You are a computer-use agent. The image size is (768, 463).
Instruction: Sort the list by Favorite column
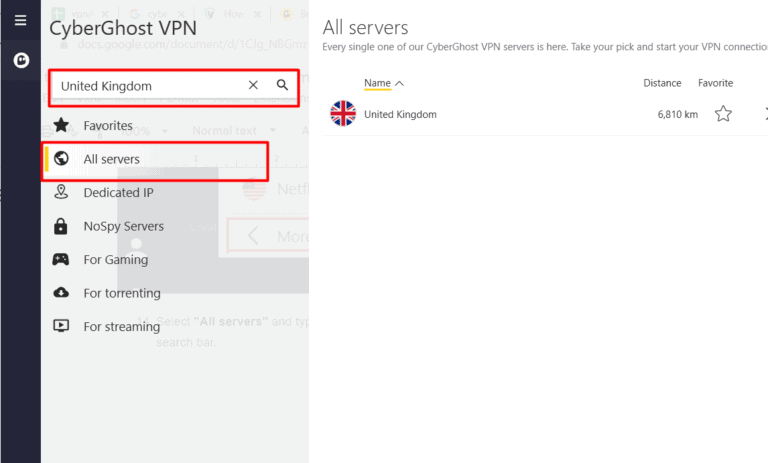[715, 83]
